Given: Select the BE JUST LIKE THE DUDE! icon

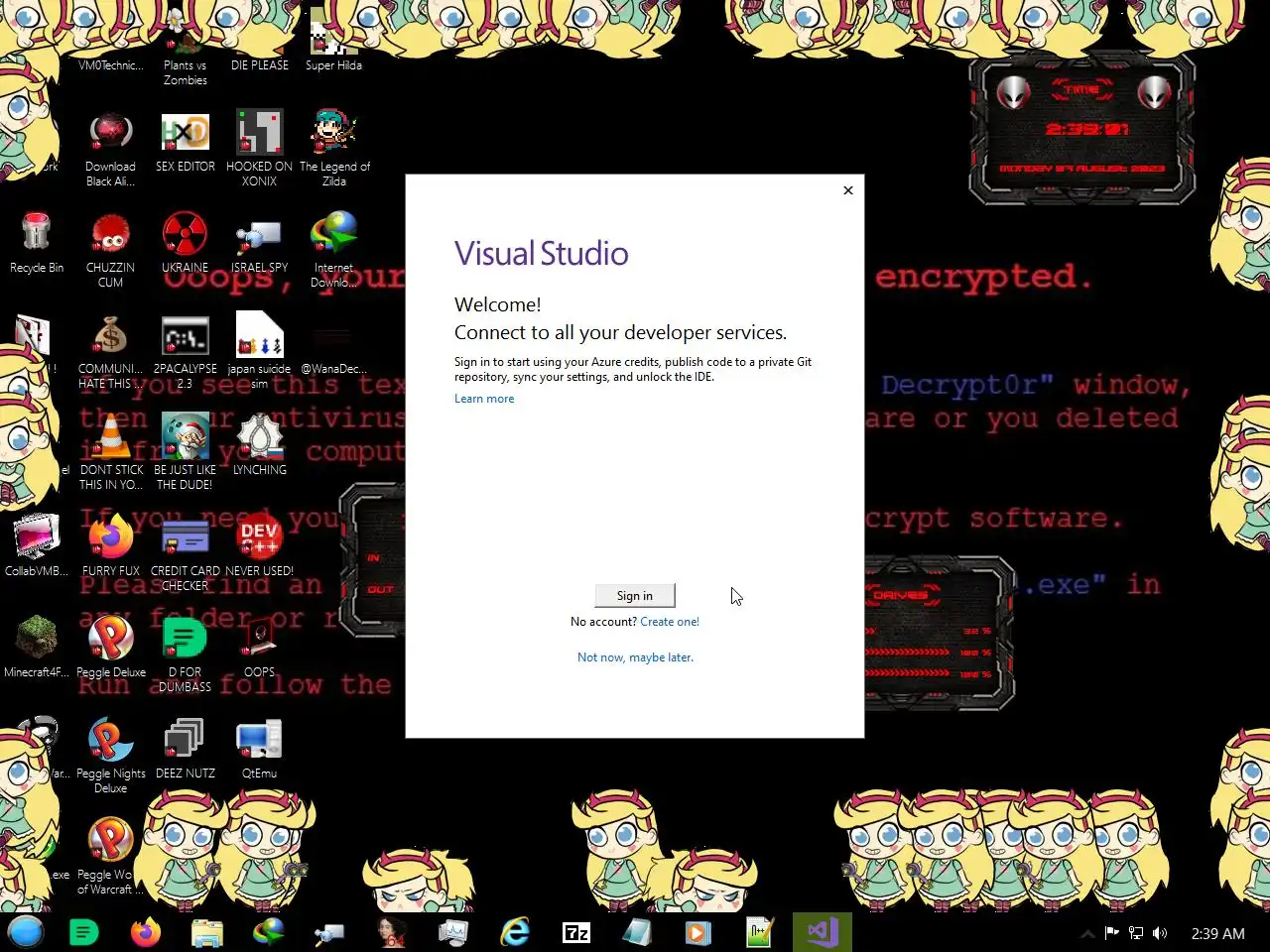Looking at the screenshot, I should tap(185, 453).
